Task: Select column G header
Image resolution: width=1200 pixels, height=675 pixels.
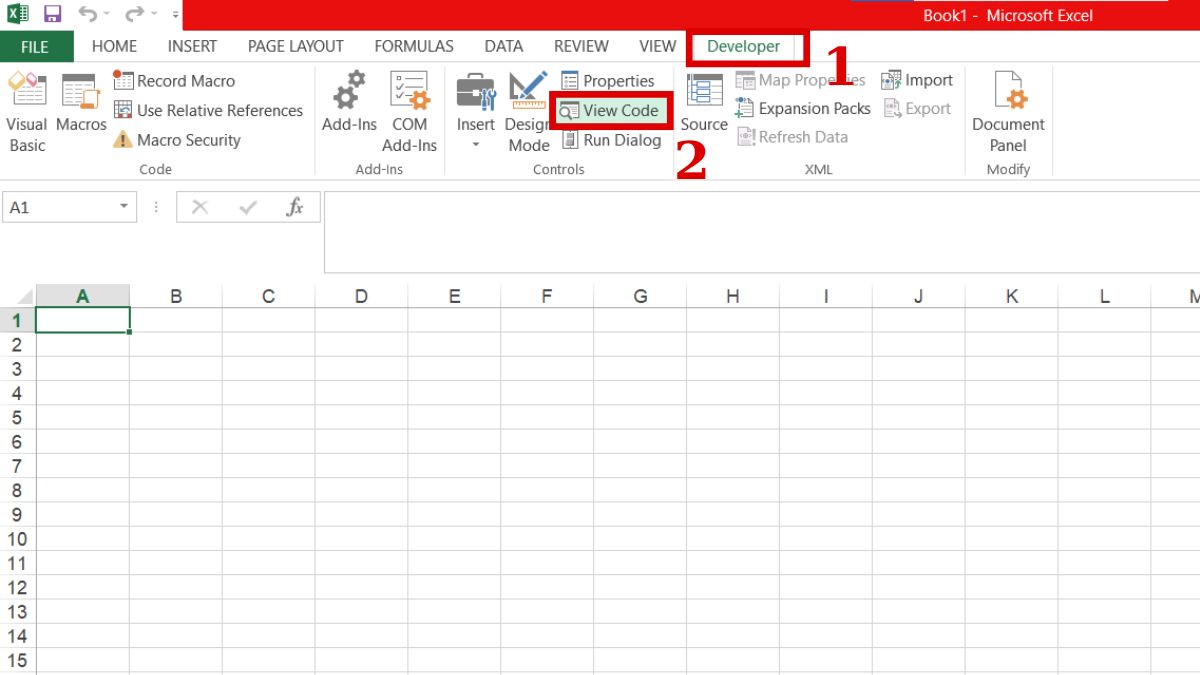Action: (x=640, y=296)
